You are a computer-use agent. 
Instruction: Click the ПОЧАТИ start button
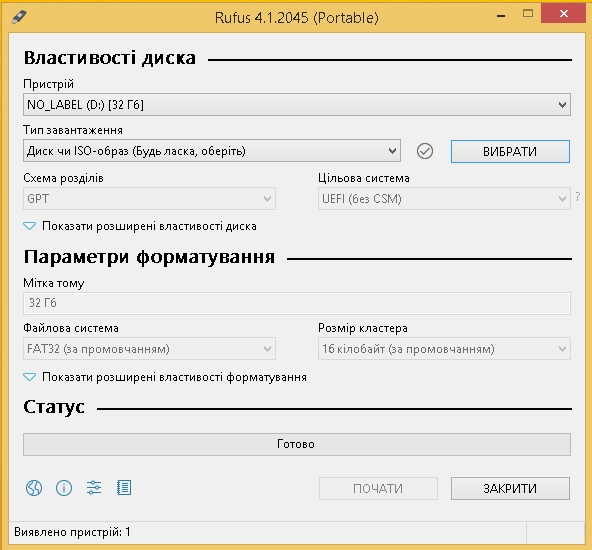(x=378, y=488)
